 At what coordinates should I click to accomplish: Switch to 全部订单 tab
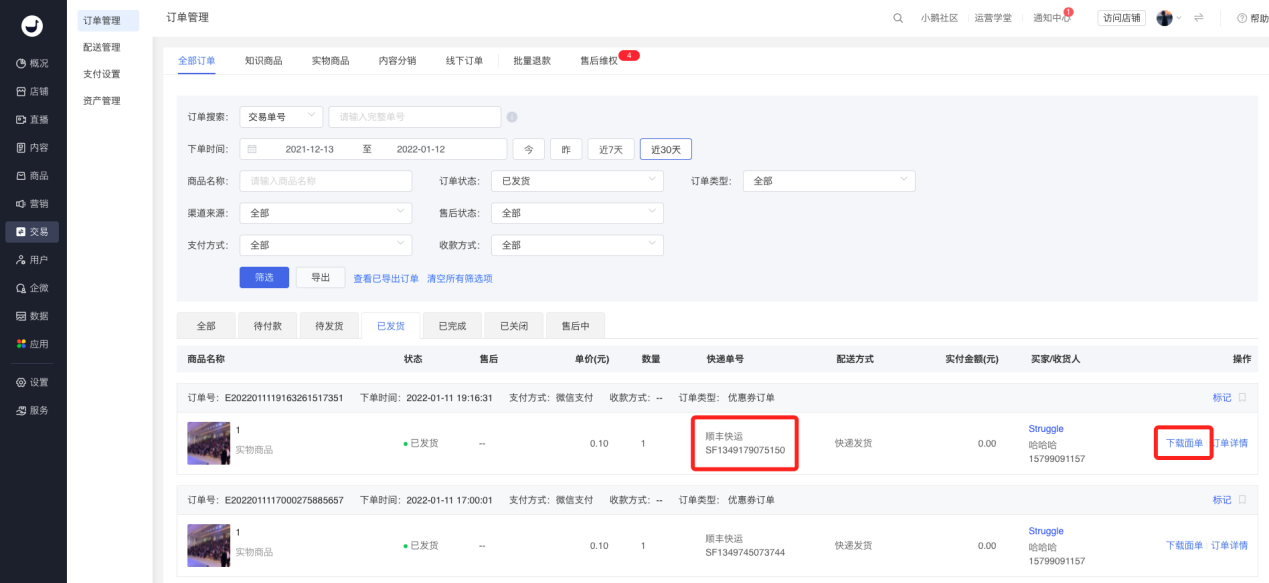point(196,60)
